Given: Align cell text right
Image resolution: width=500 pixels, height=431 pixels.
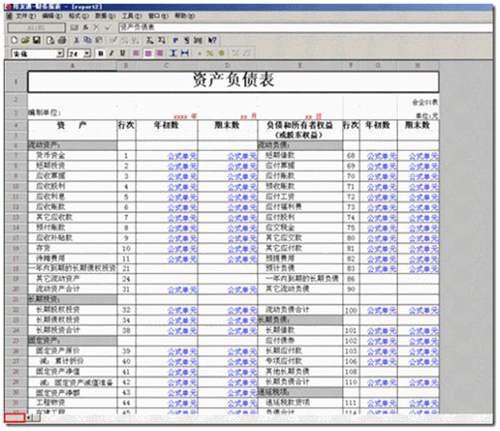Looking at the screenshot, I should point(160,53).
